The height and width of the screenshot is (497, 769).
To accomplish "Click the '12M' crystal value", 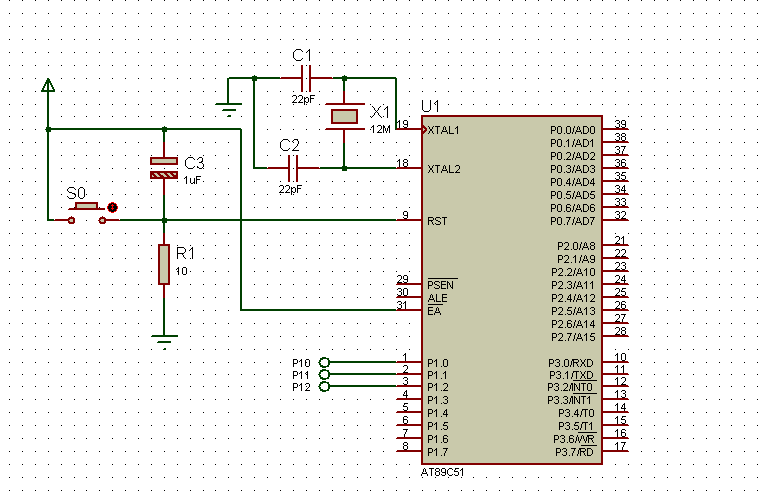I will coord(380,130).
